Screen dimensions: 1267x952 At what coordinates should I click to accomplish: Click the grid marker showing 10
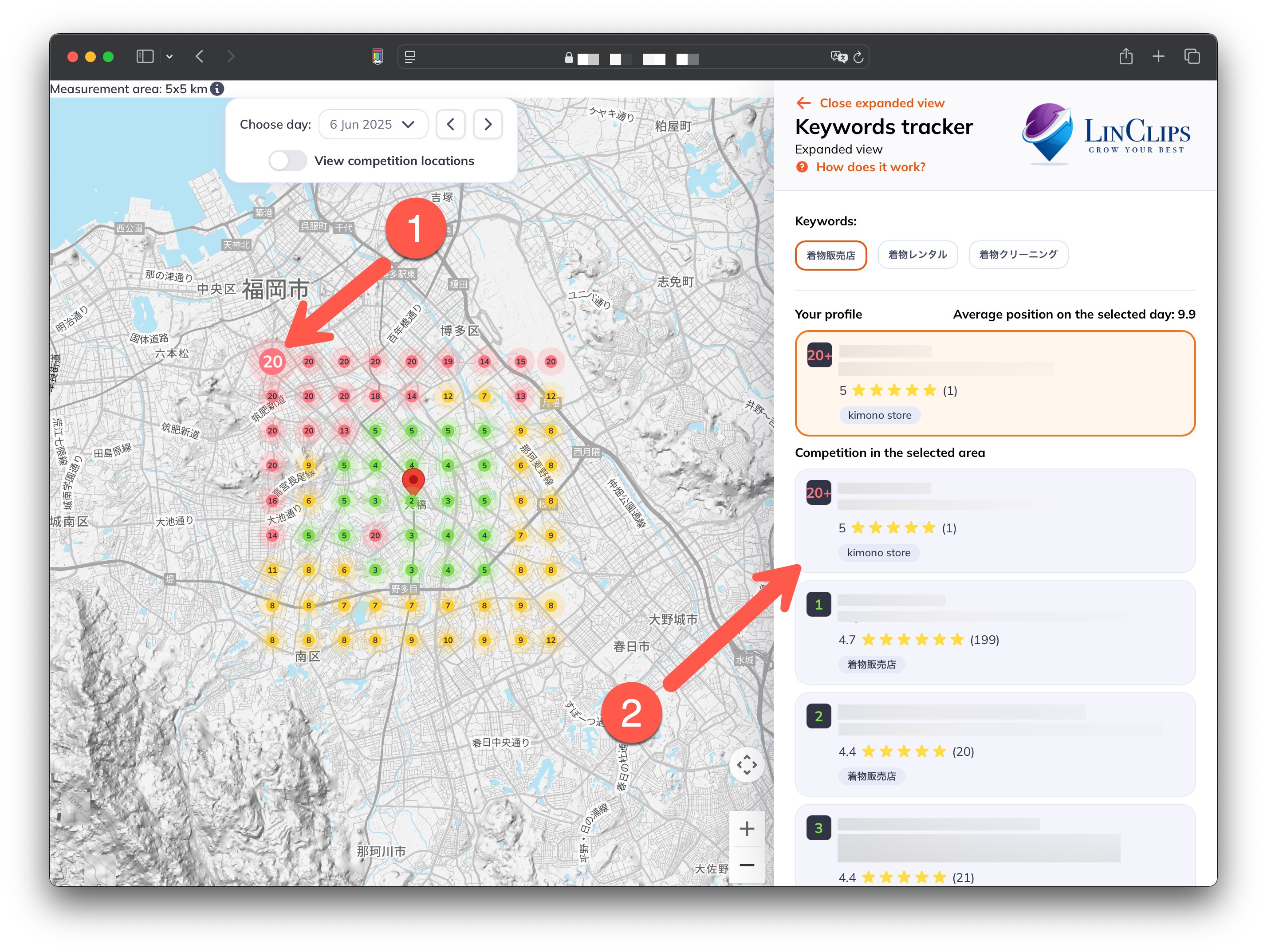pos(448,640)
